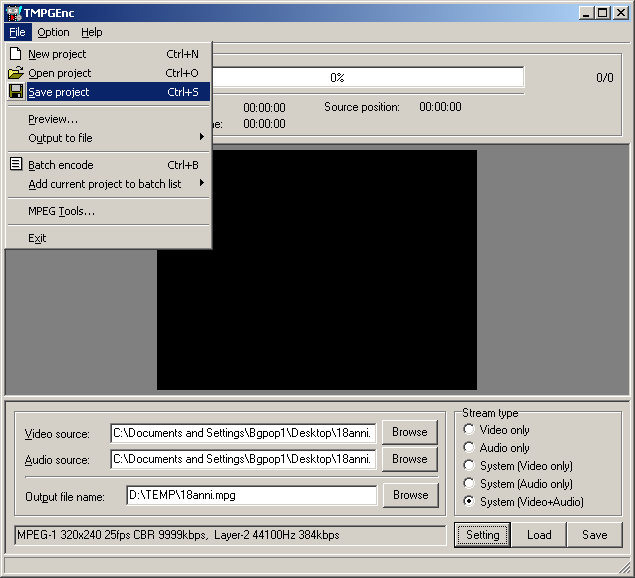Click the MPEG-1 320x240 25fps settings summary
The height and width of the screenshot is (578, 635).
pos(230,535)
